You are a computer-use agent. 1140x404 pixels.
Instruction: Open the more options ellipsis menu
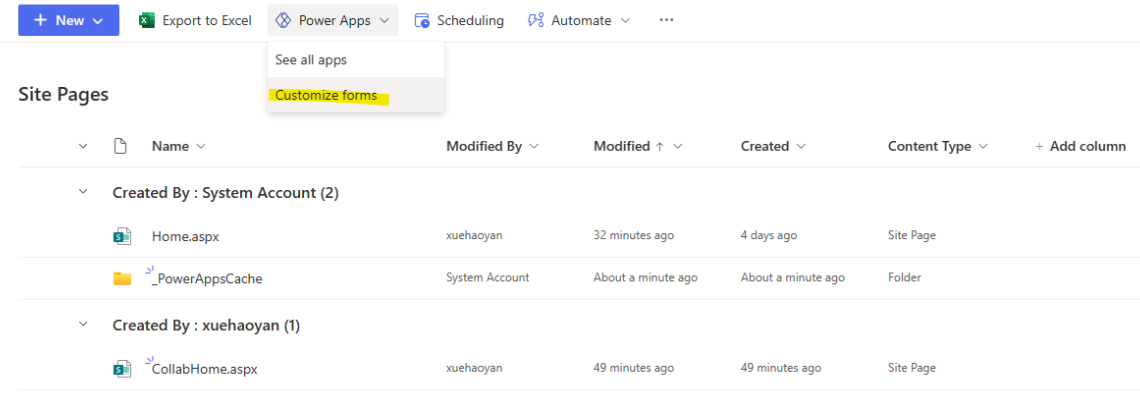(666, 20)
